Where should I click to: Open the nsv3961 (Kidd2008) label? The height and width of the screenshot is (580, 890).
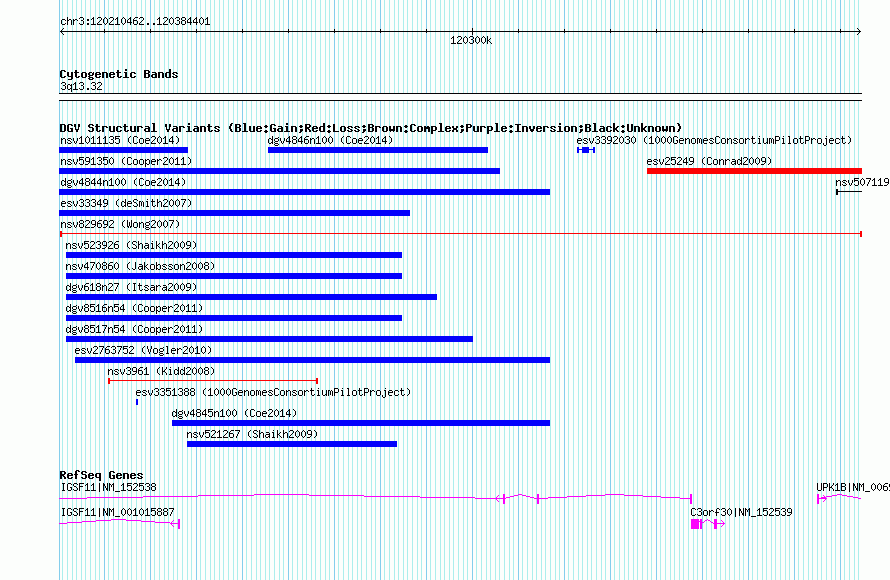click(x=161, y=371)
